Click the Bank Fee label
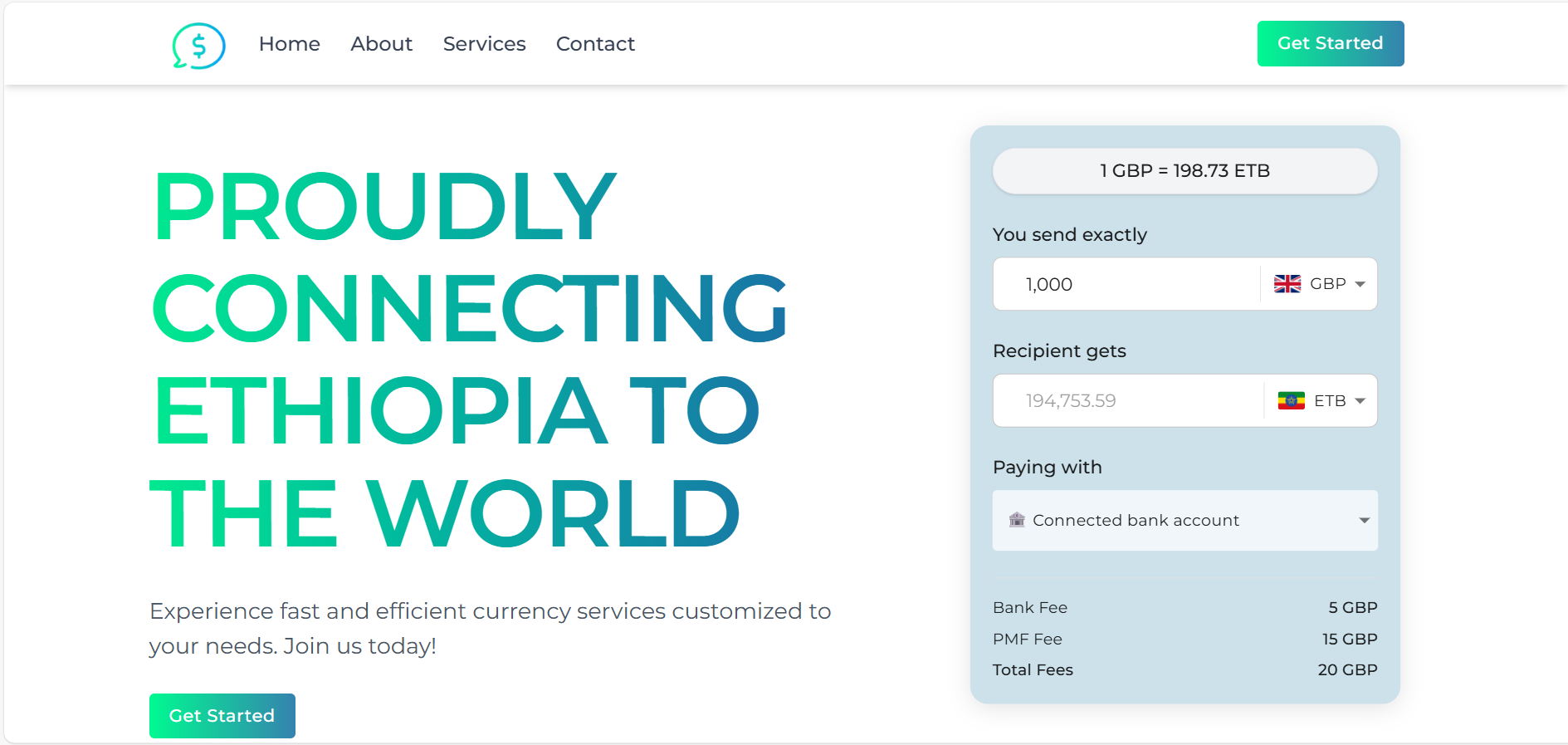This screenshot has height=745, width=1568. click(x=1030, y=608)
